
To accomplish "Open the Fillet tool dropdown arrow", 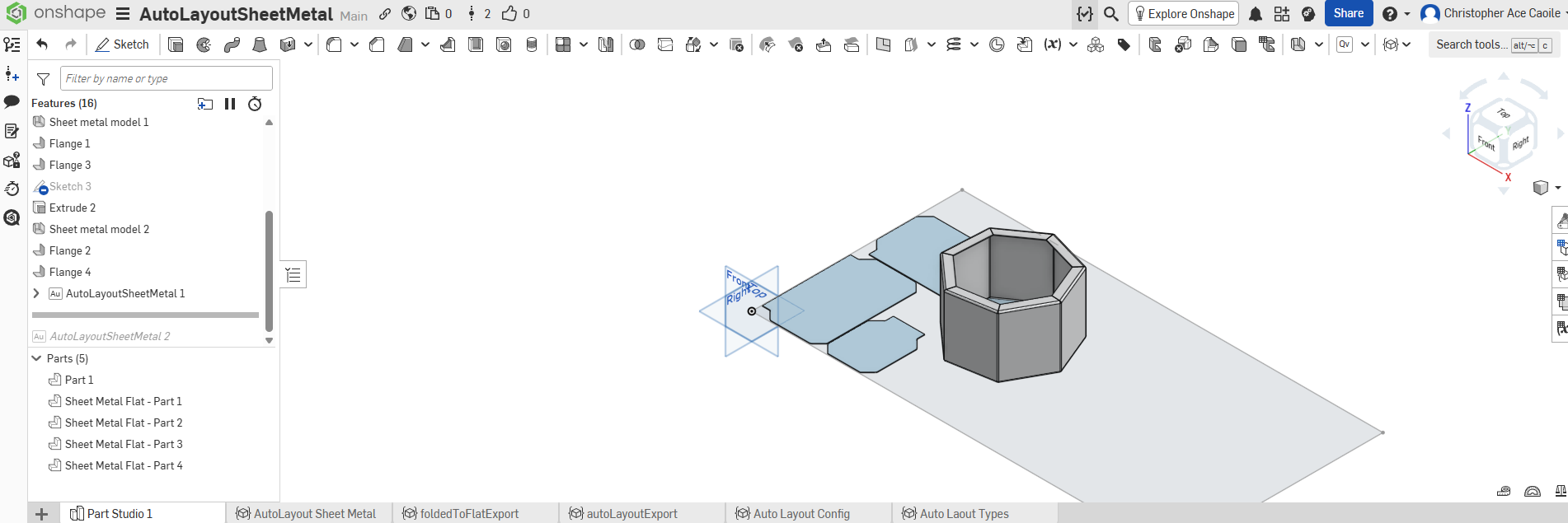I will [x=354, y=44].
